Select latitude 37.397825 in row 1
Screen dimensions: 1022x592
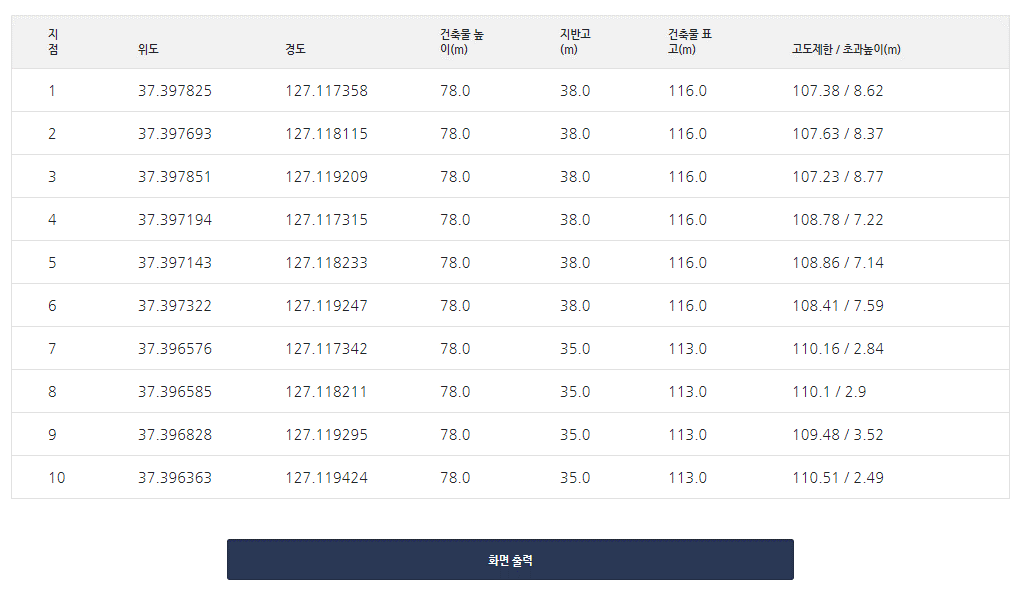[175, 91]
